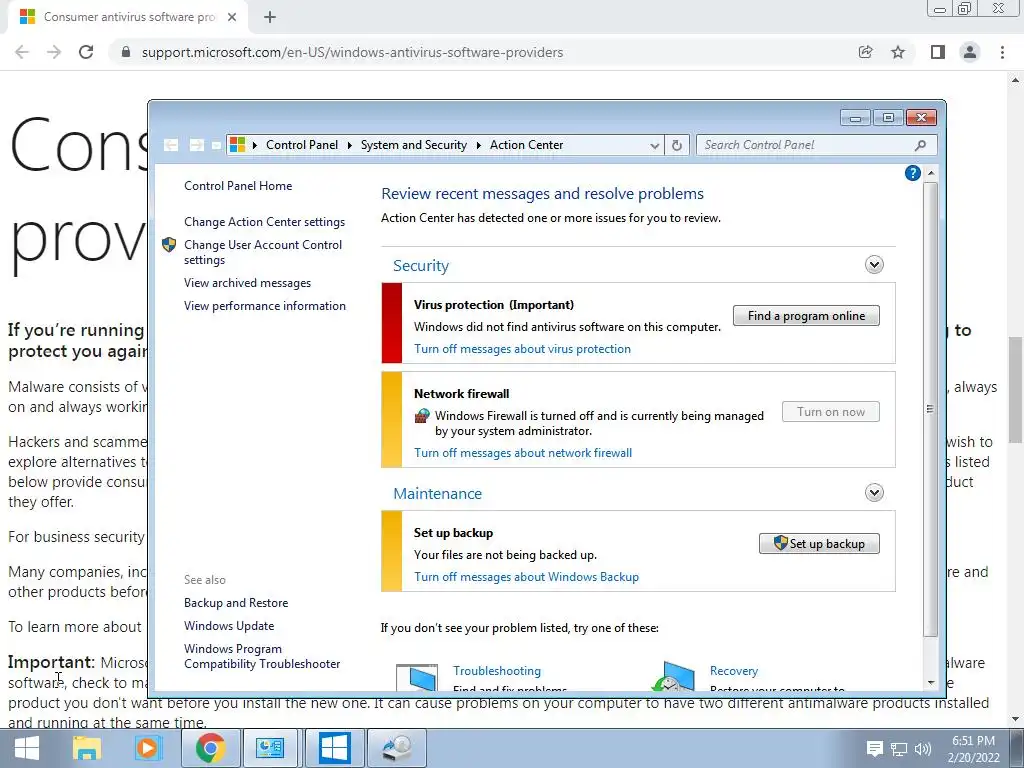Click the Chrome back arrow
The width and height of the screenshot is (1024, 768).
22,52
